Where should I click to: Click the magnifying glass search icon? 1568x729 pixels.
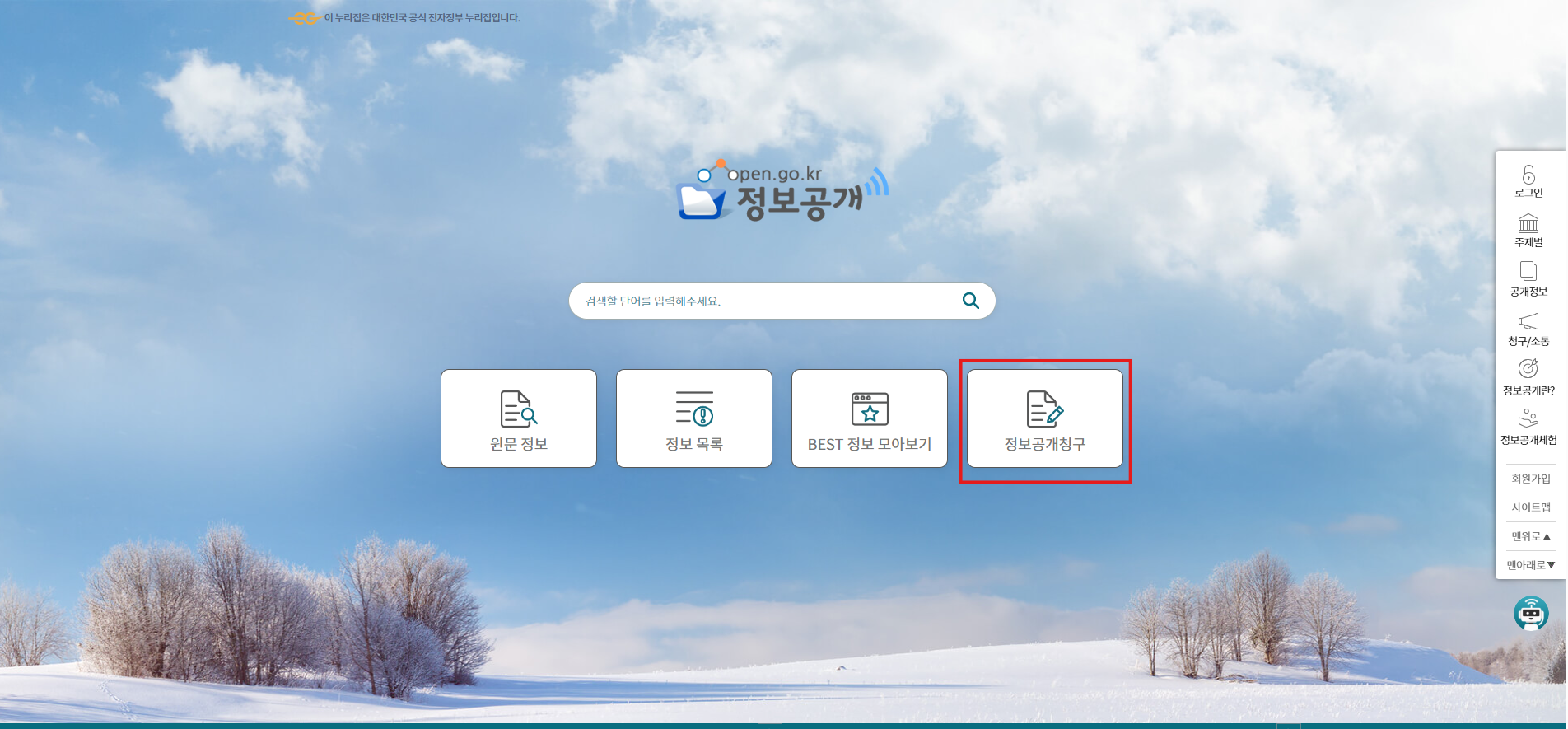pos(970,301)
